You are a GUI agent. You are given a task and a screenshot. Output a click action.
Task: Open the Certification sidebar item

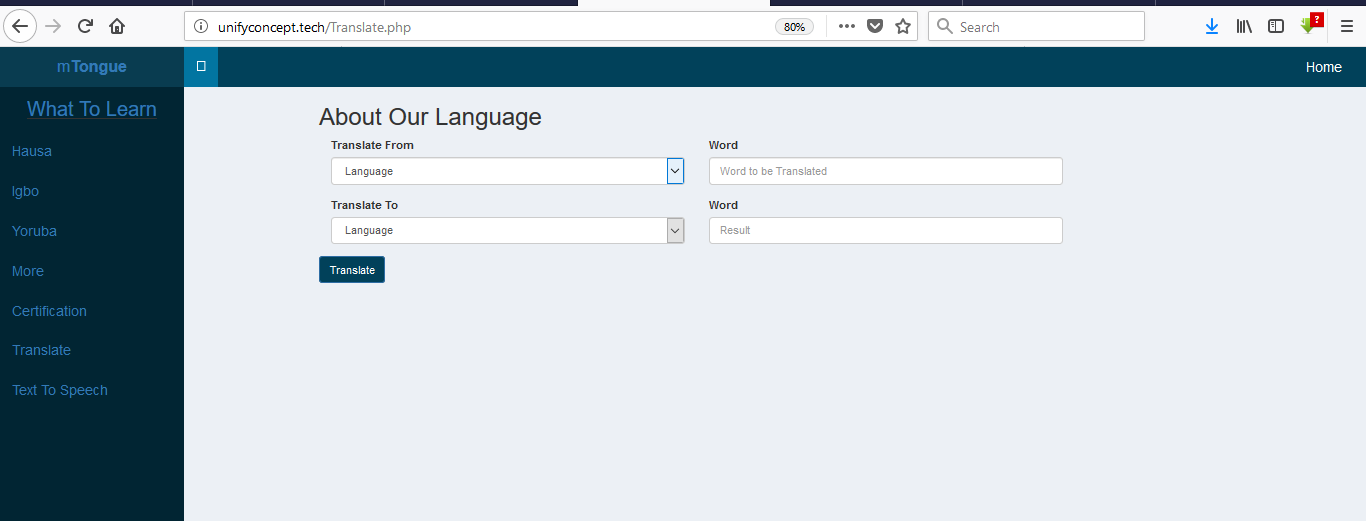pyautogui.click(x=49, y=311)
